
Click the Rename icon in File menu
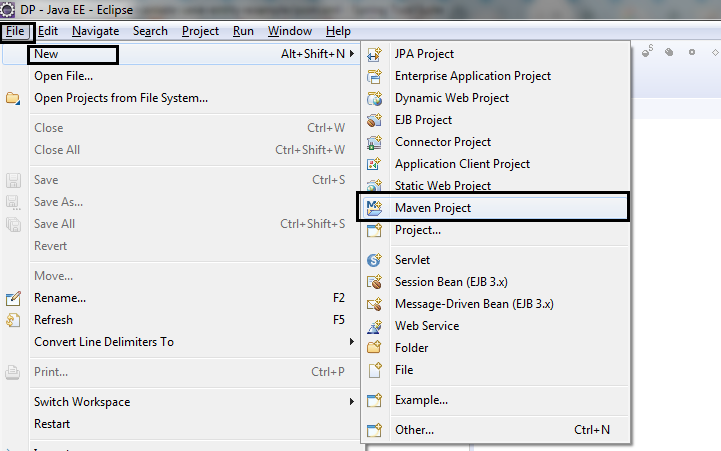(x=13, y=298)
